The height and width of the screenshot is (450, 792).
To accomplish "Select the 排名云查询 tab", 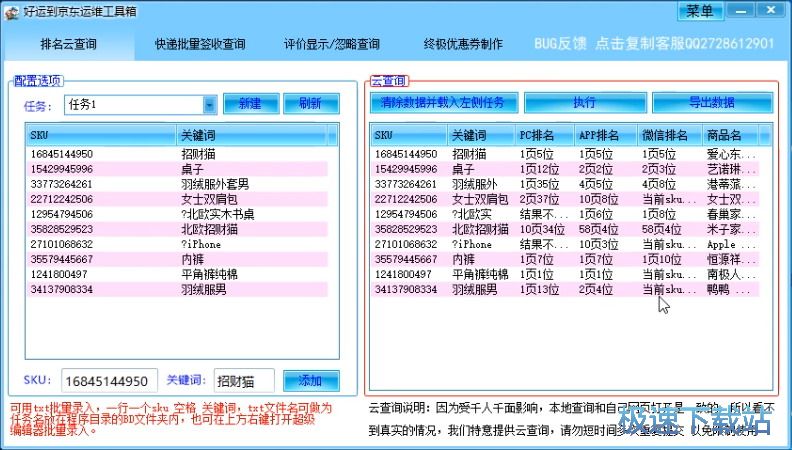I will (68, 44).
